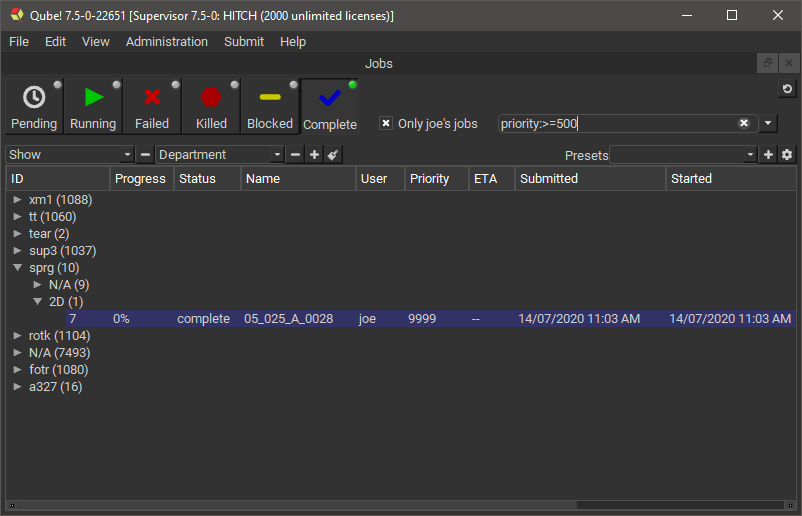Open the Administration menu
Viewport: 802px width, 516px height.
coord(167,42)
